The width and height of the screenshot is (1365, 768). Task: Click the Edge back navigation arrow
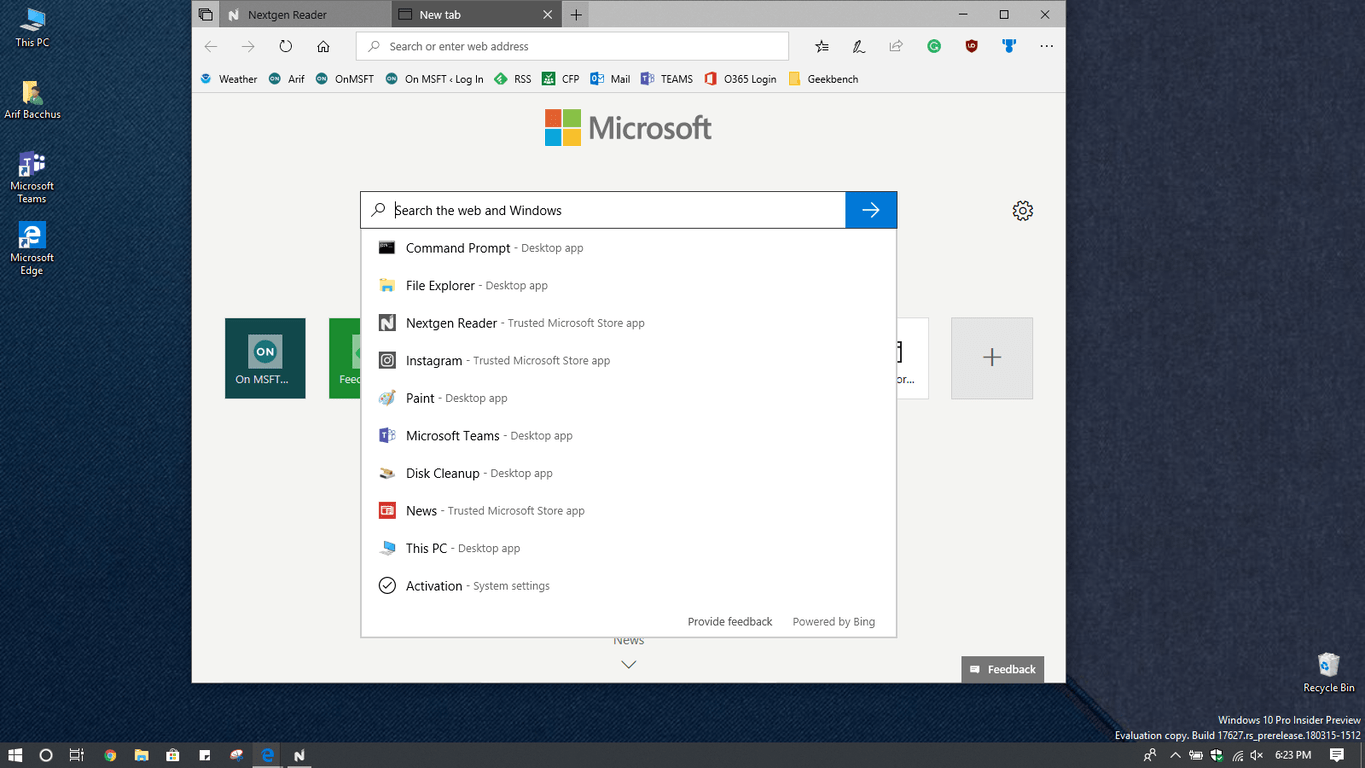[210, 46]
